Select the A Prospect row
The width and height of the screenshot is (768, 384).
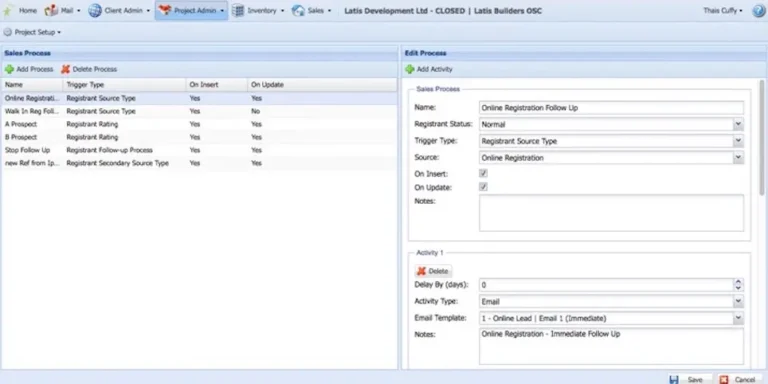199,124
